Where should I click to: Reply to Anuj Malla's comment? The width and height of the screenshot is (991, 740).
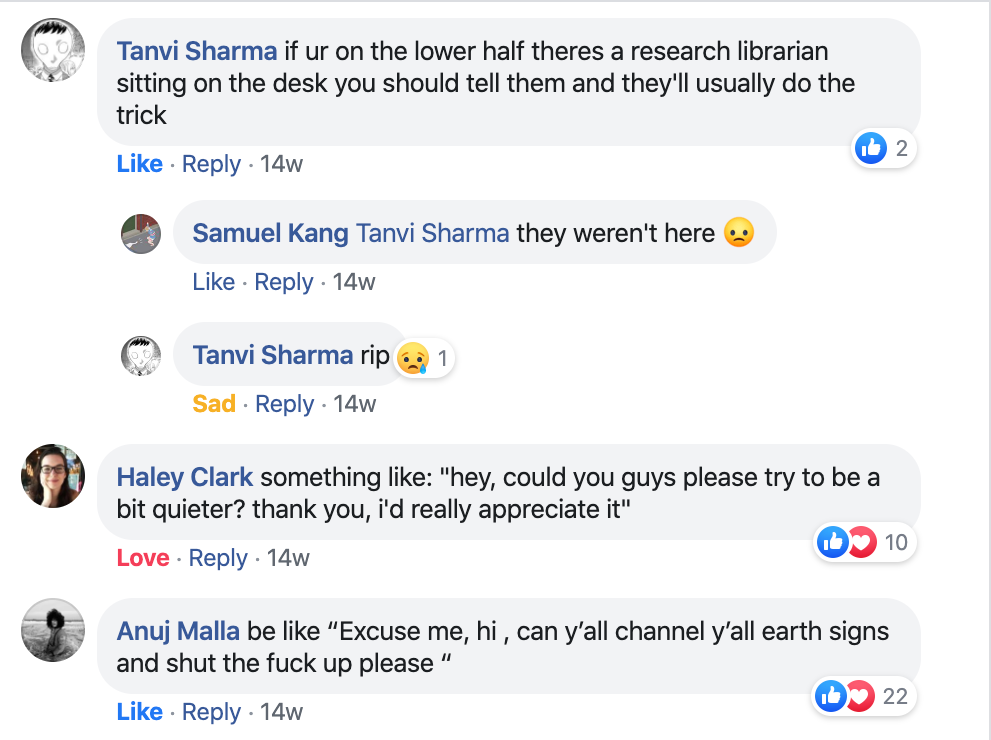coord(212,712)
